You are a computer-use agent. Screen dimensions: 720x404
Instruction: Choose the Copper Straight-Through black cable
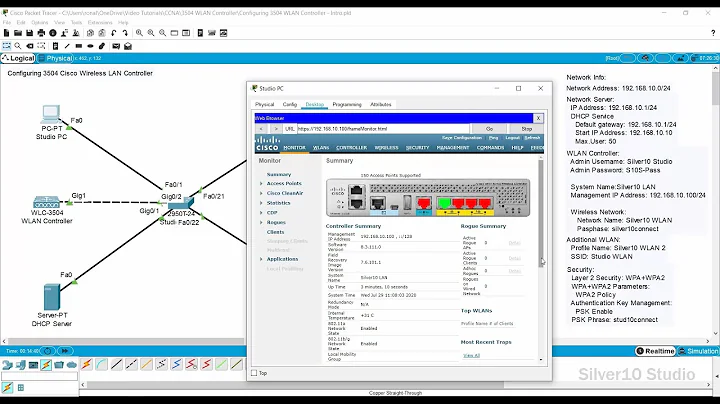click(117, 365)
